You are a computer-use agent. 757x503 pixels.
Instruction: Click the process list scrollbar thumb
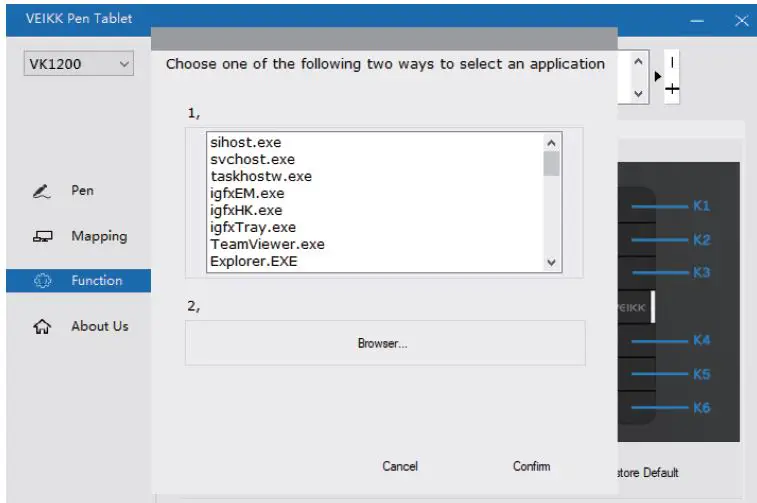coord(551,164)
